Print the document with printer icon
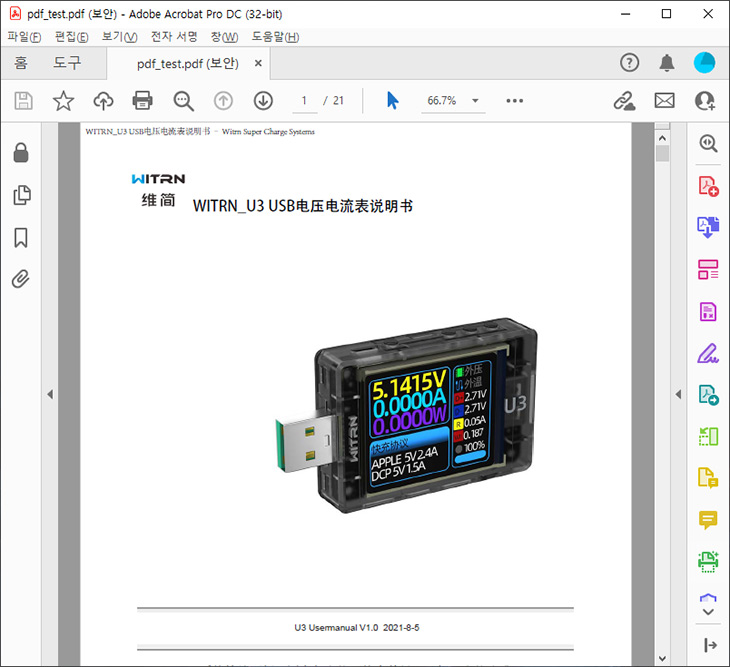730x667 pixels. (142, 101)
